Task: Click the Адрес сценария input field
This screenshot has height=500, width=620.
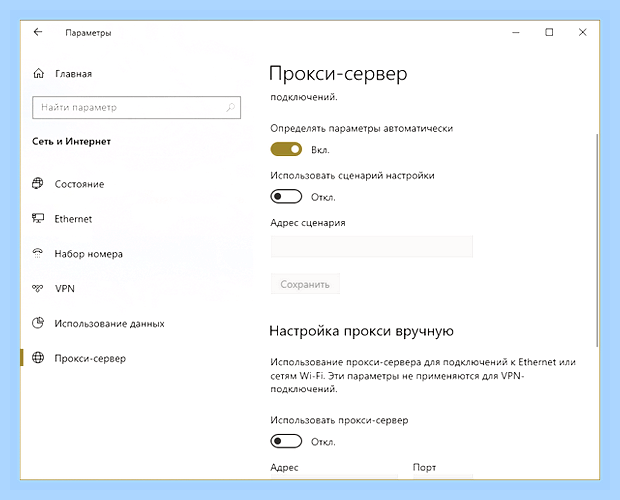Action: click(x=372, y=246)
